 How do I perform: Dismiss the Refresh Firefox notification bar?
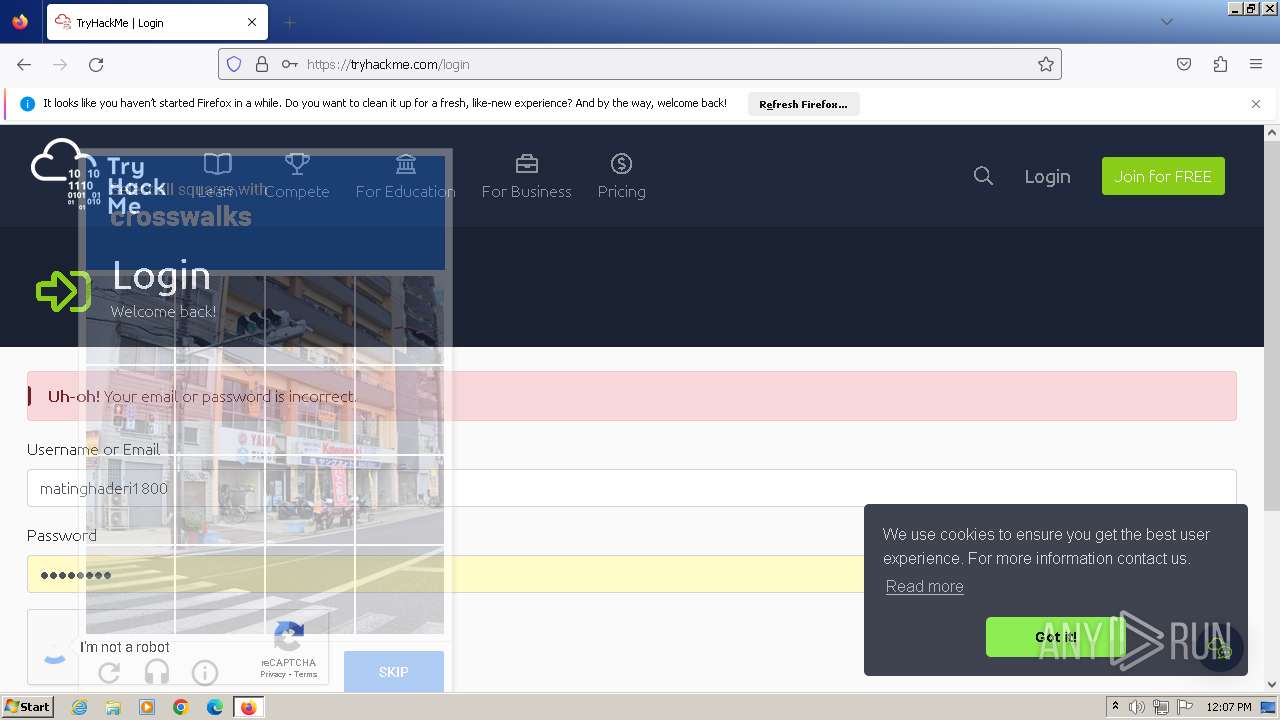(x=1256, y=103)
